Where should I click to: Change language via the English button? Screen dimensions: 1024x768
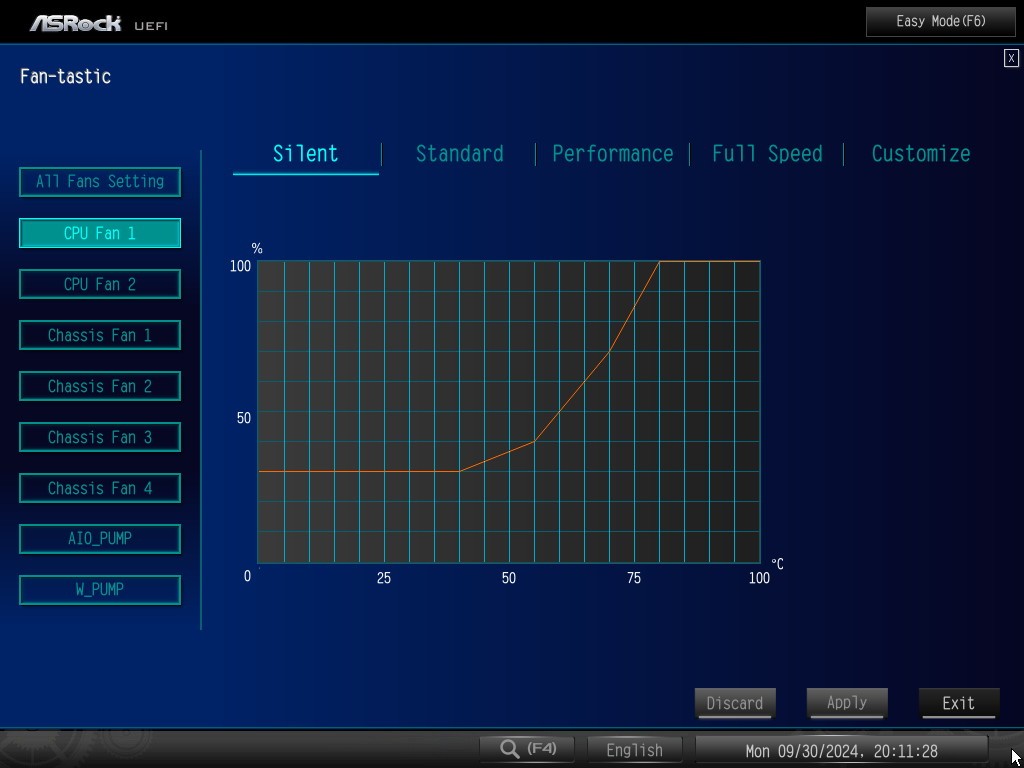[634, 750]
